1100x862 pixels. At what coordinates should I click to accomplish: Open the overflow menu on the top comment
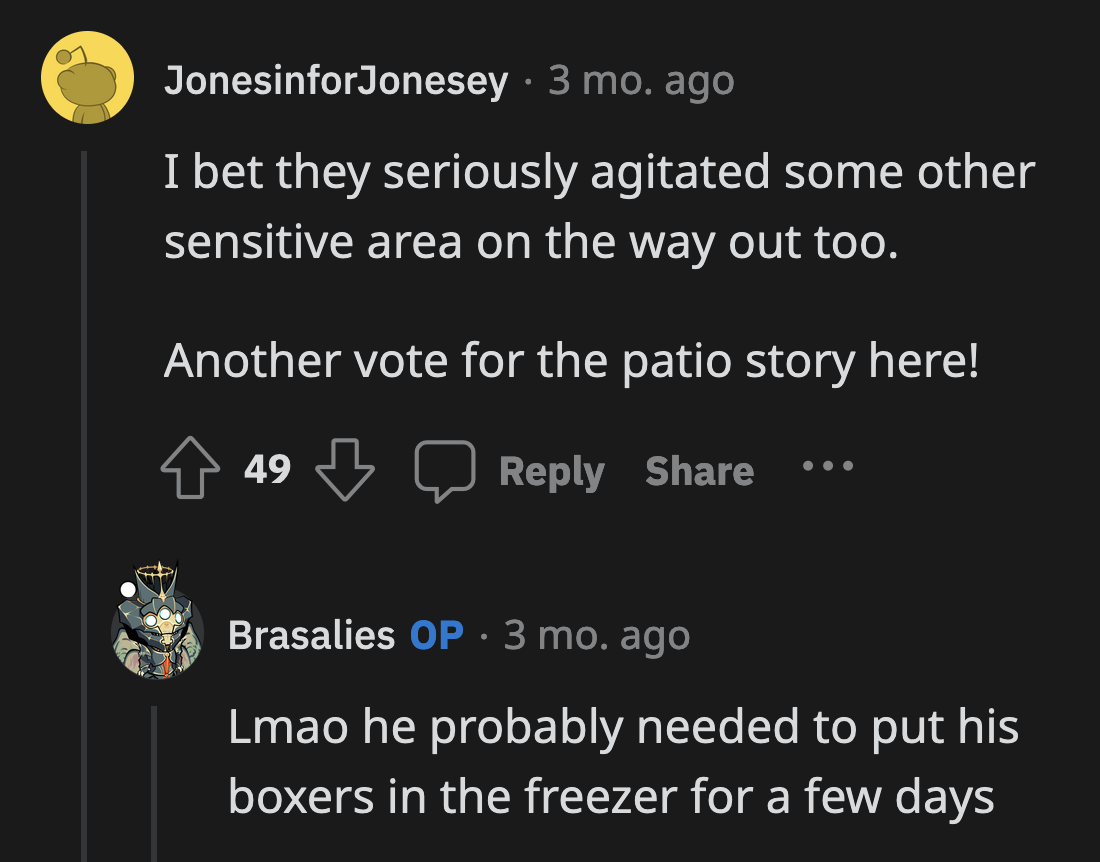tap(828, 465)
